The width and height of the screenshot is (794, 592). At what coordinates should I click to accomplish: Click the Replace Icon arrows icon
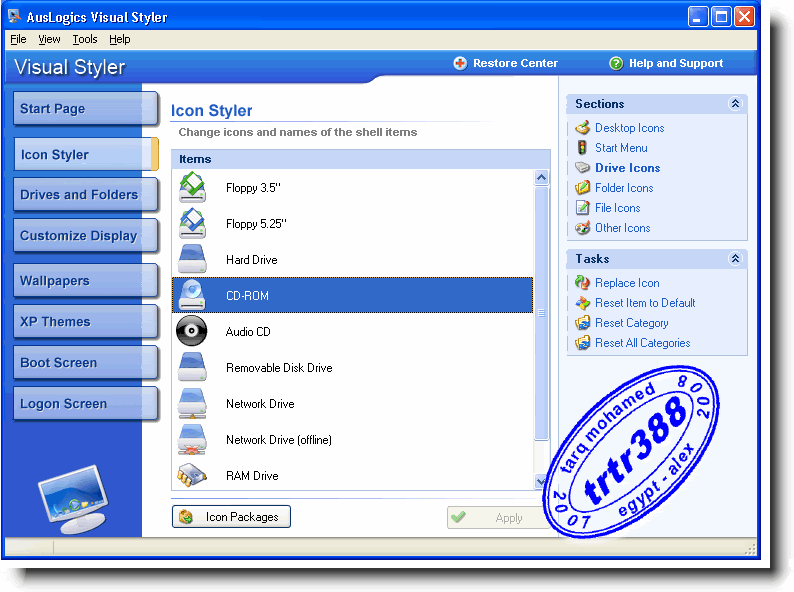click(x=582, y=283)
